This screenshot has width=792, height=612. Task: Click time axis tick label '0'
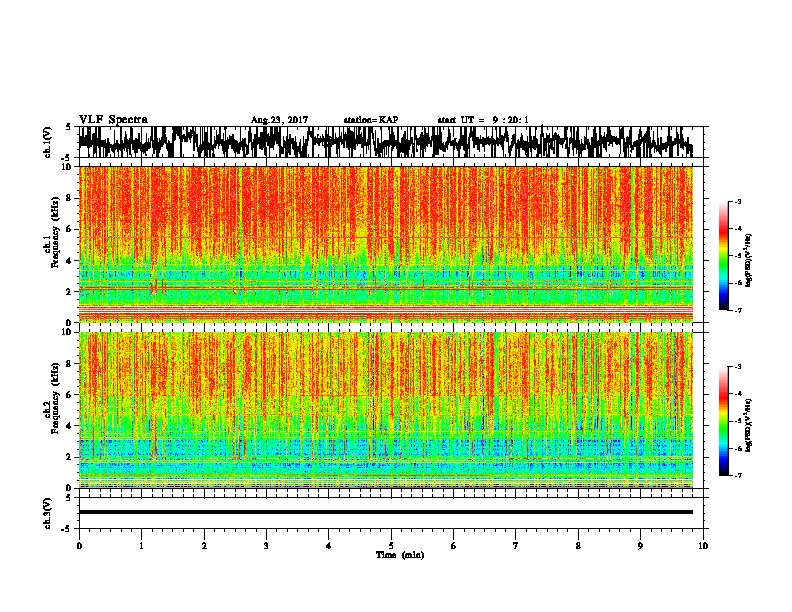(x=79, y=546)
